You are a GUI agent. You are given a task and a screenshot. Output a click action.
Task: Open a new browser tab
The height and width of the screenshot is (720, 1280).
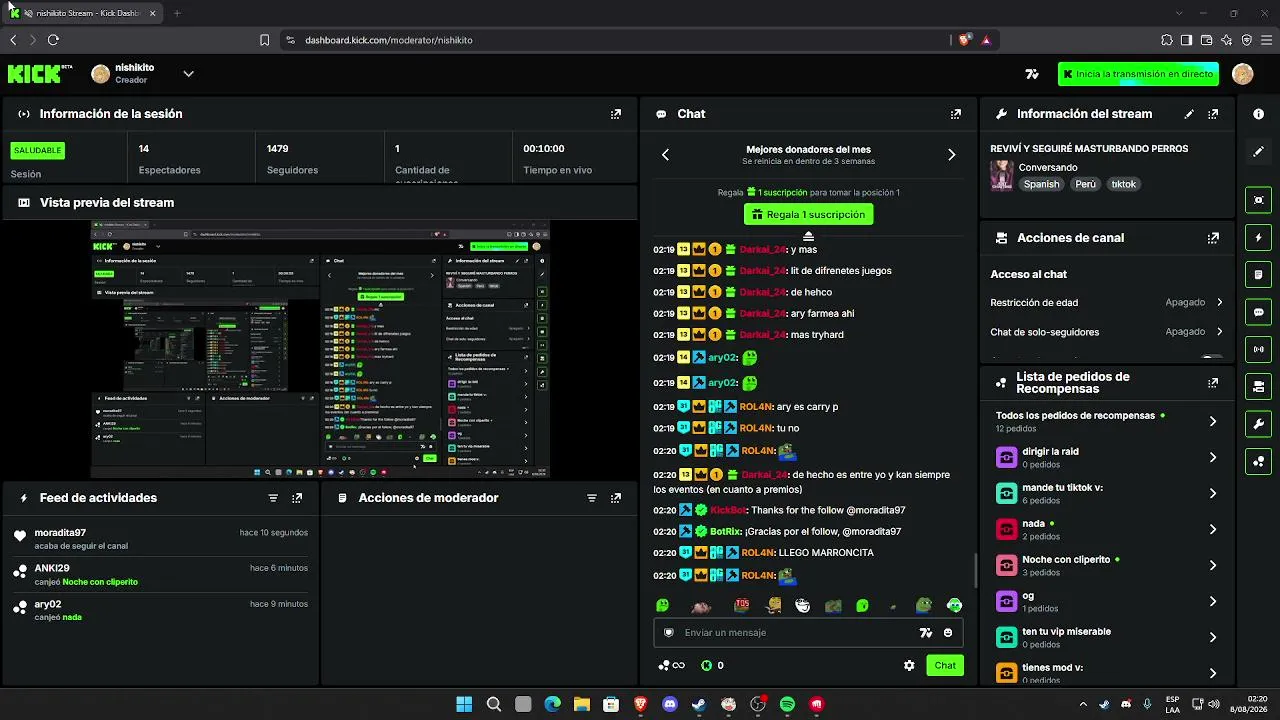pyautogui.click(x=177, y=13)
